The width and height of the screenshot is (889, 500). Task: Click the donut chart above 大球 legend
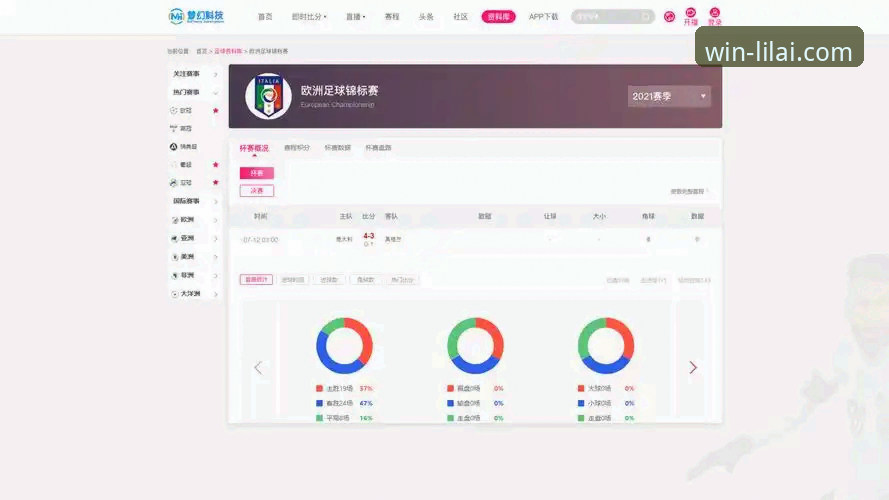pos(606,345)
